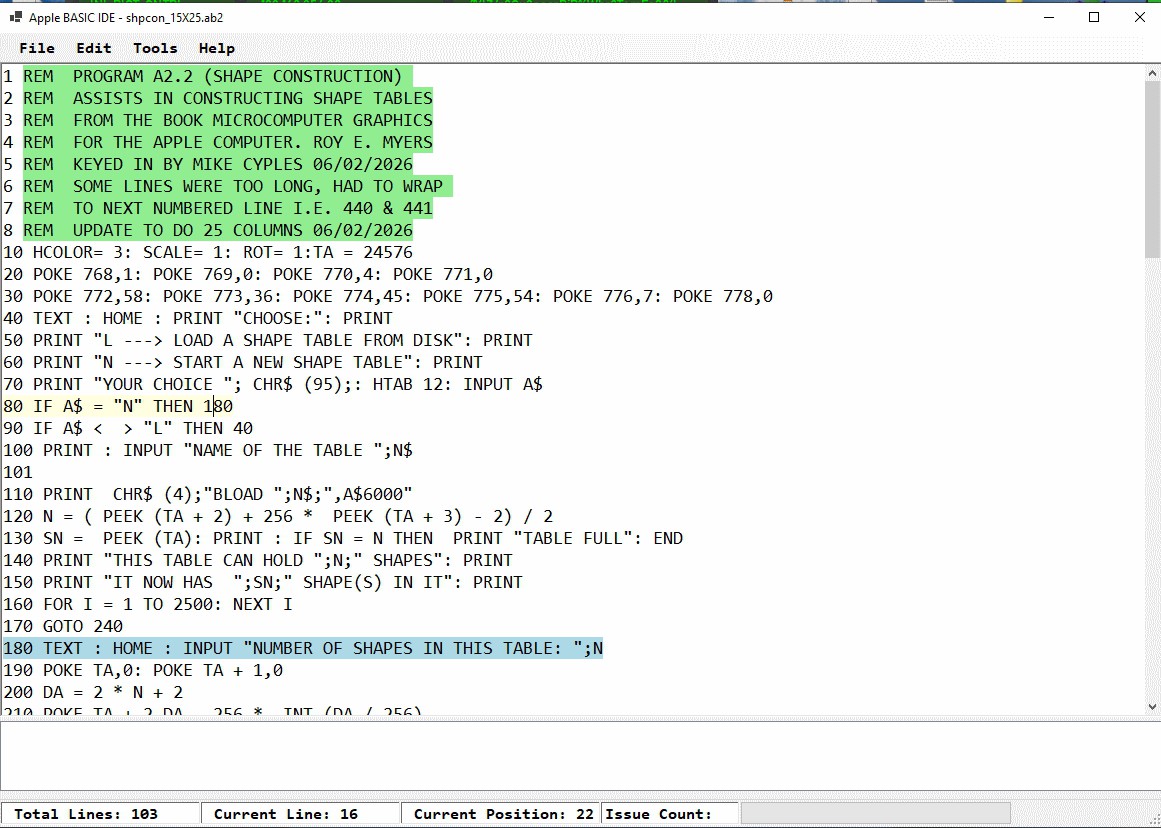Maximize the IDE window
1161x828 pixels.
[1094, 17]
